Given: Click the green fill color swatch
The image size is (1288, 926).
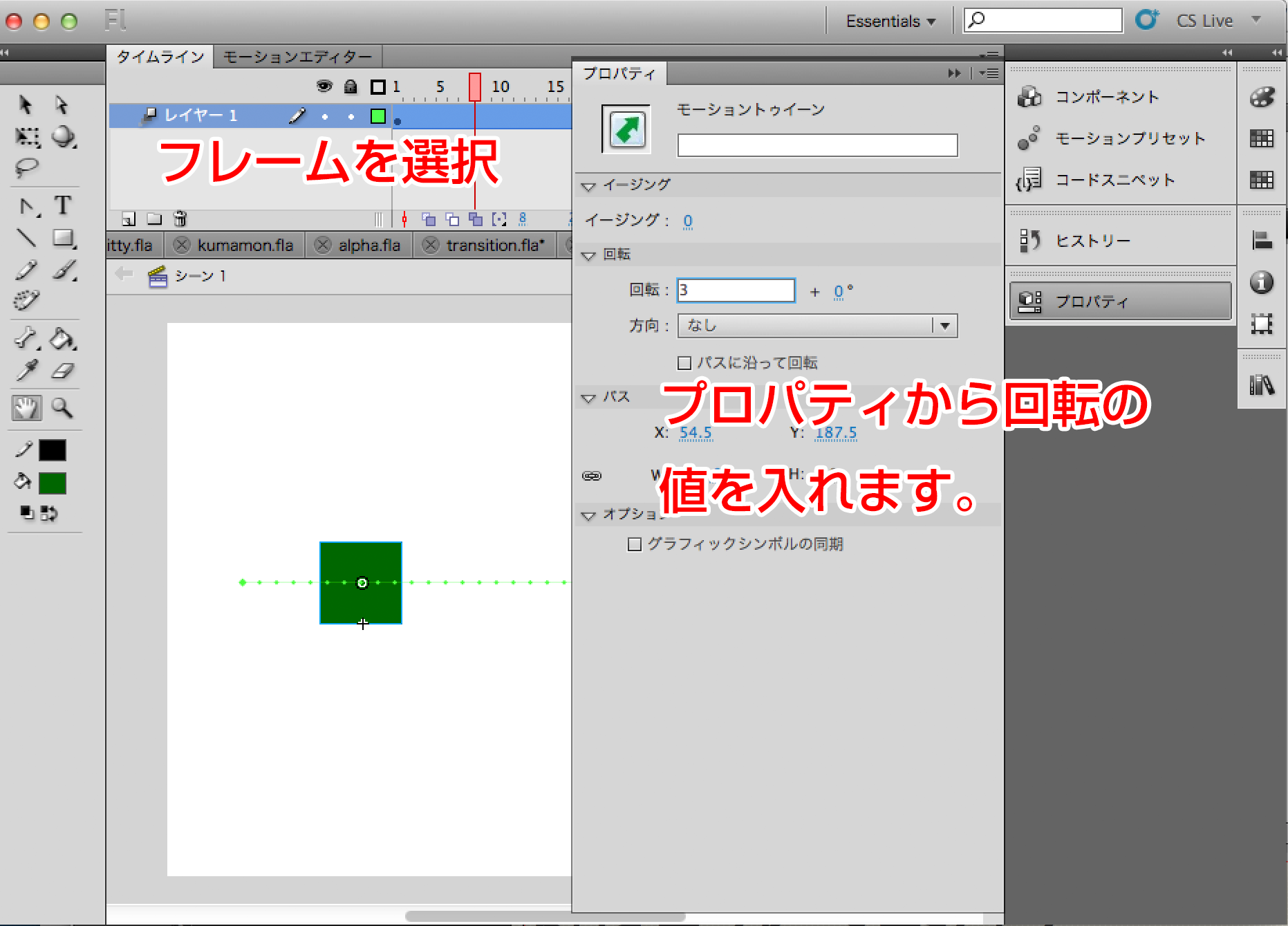Looking at the screenshot, I should pos(53,483).
